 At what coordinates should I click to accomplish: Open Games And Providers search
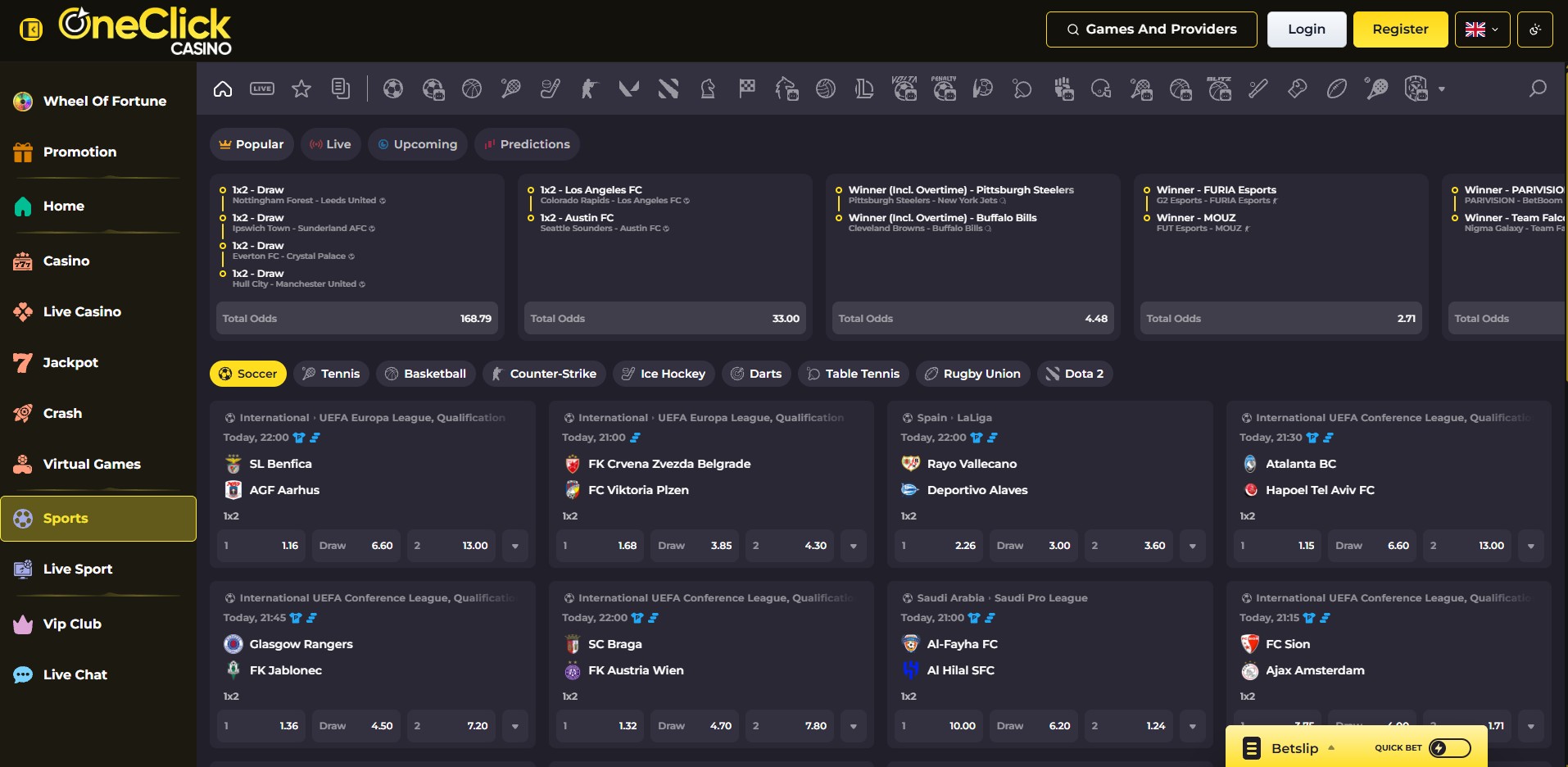tap(1152, 29)
